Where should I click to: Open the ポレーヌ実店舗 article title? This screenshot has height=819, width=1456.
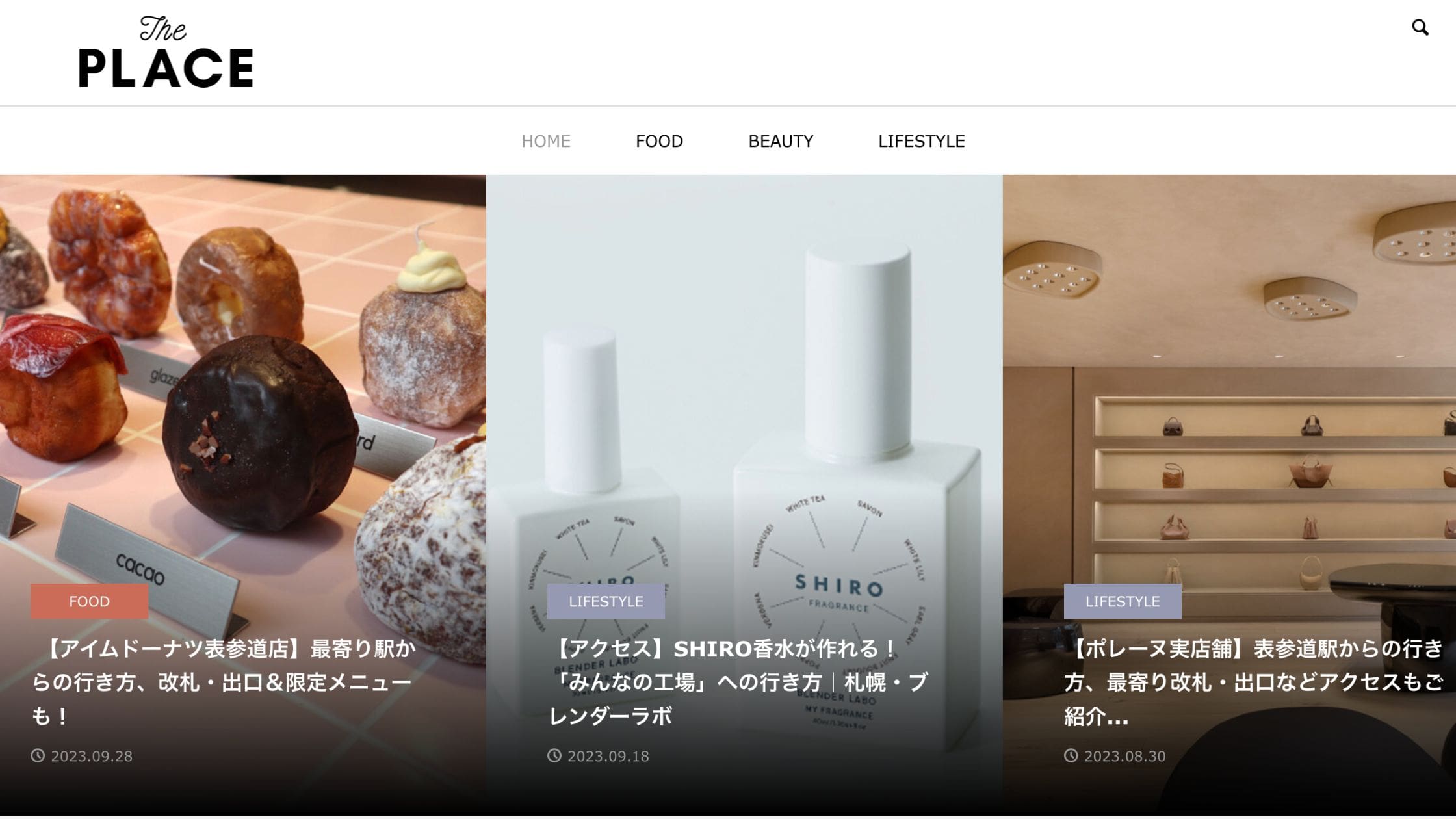pyautogui.click(x=1254, y=682)
